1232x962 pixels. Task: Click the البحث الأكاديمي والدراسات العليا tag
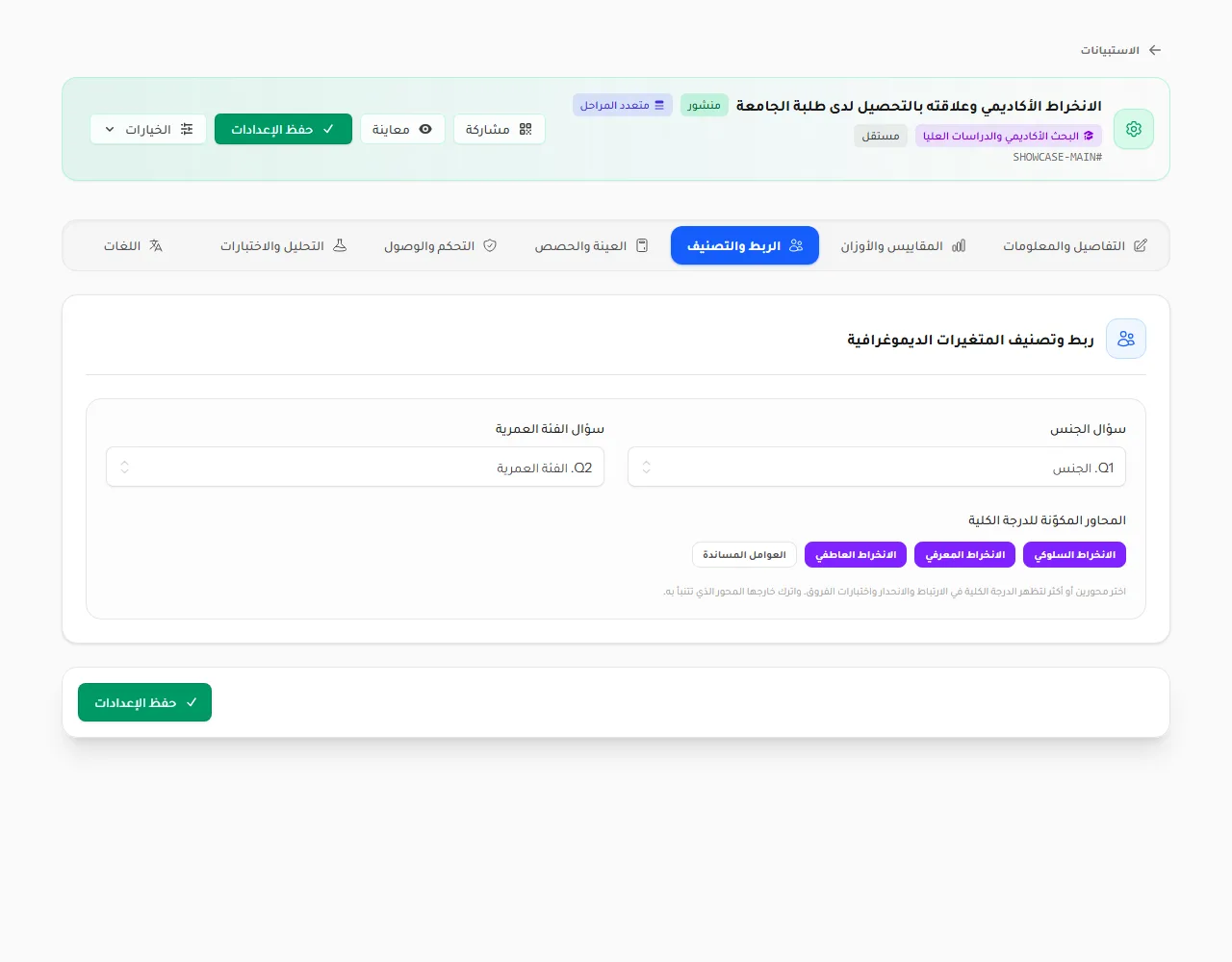(x=1009, y=136)
